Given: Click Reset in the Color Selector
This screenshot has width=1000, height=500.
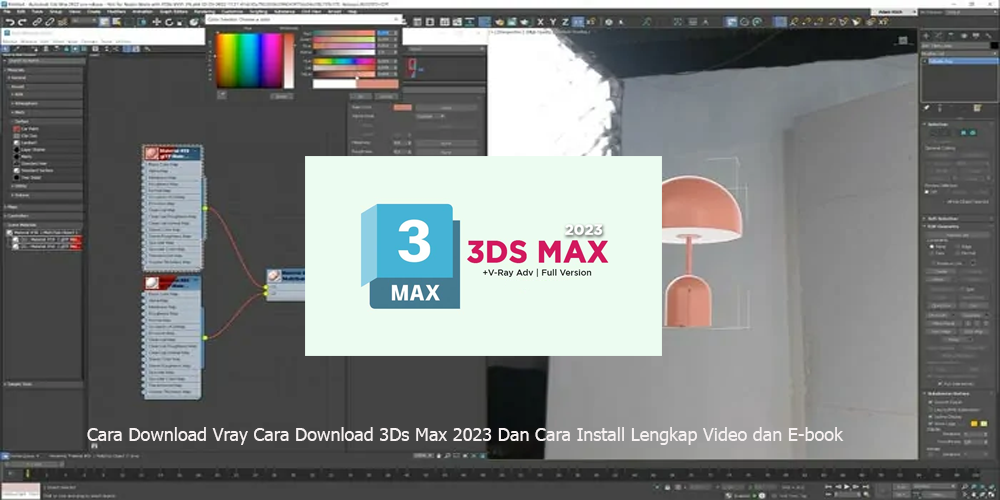Looking at the screenshot, I should pyautogui.click(x=281, y=96).
